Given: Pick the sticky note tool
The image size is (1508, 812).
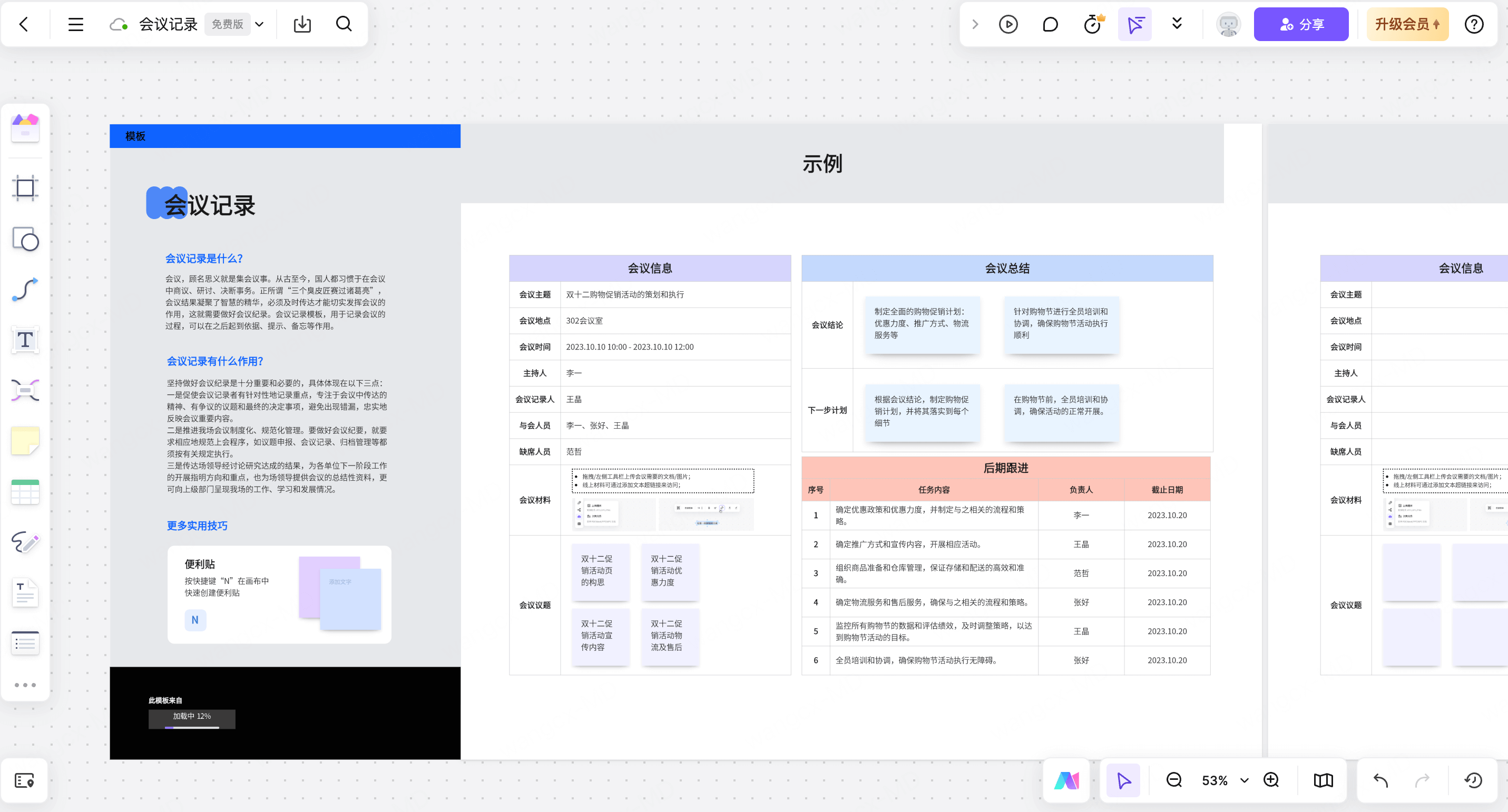Looking at the screenshot, I should tap(25, 441).
